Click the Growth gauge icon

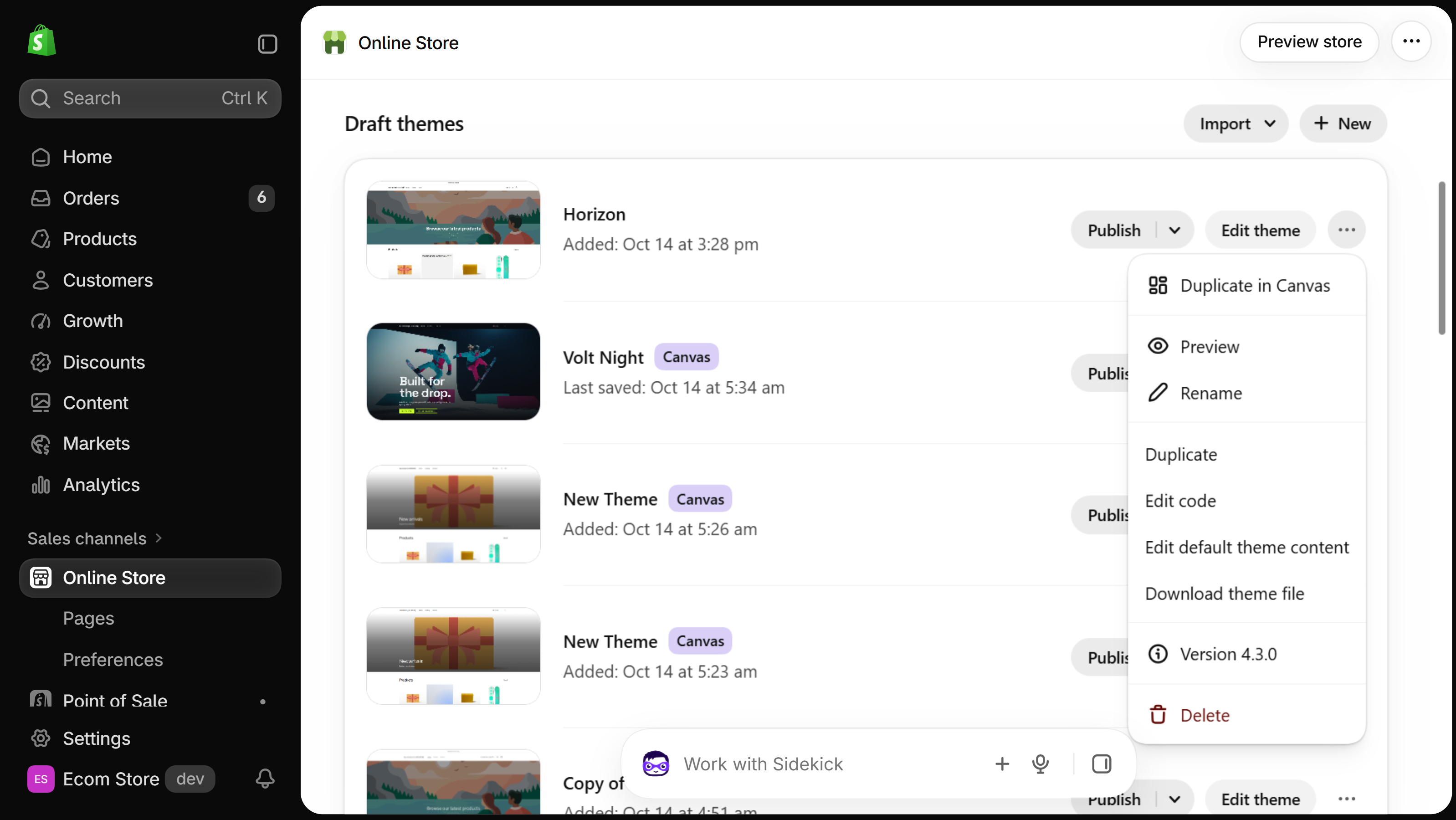pyautogui.click(x=41, y=321)
